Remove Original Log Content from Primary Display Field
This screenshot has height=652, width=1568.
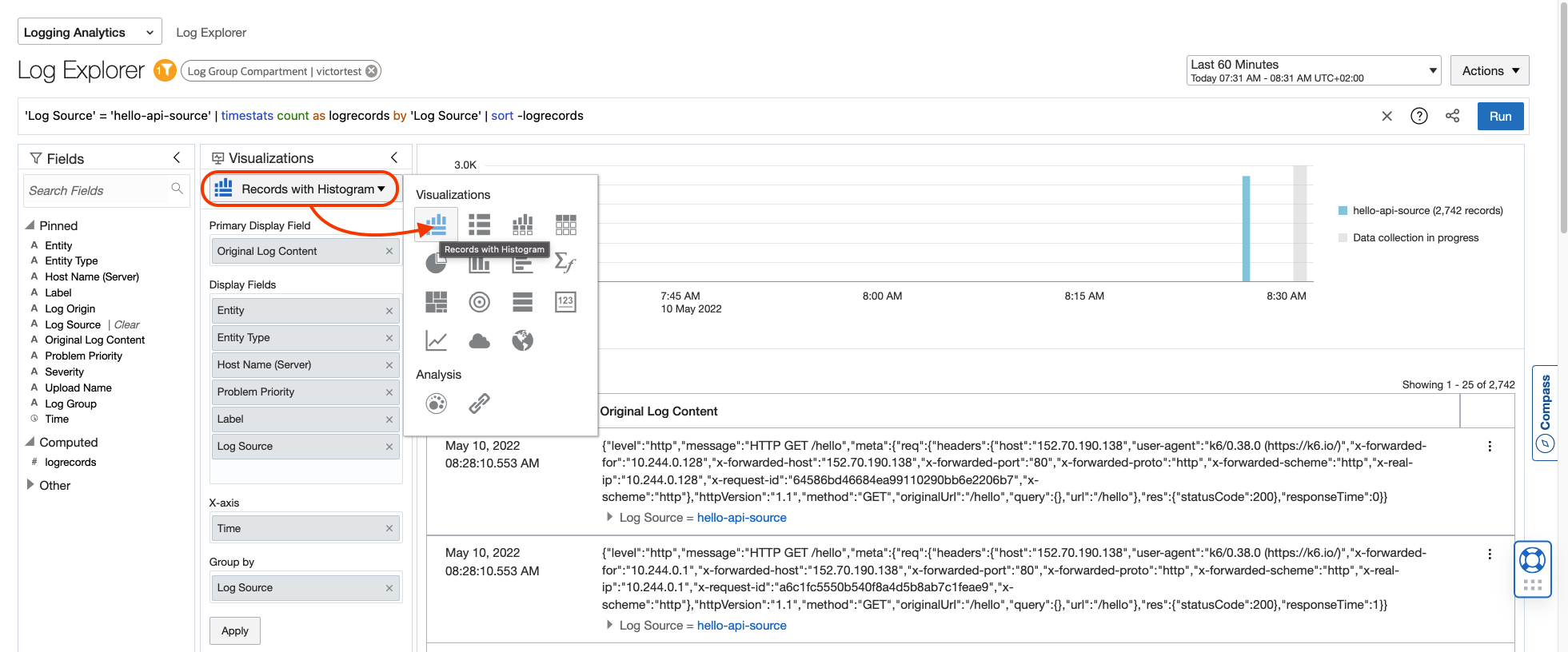pyautogui.click(x=389, y=251)
